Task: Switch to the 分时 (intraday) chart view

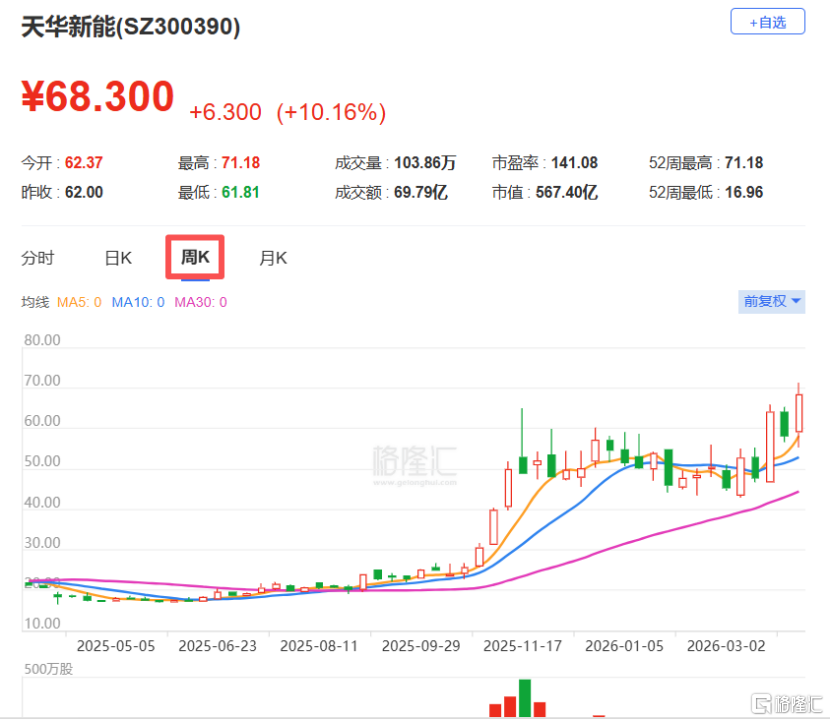Action: click(x=38, y=257)
